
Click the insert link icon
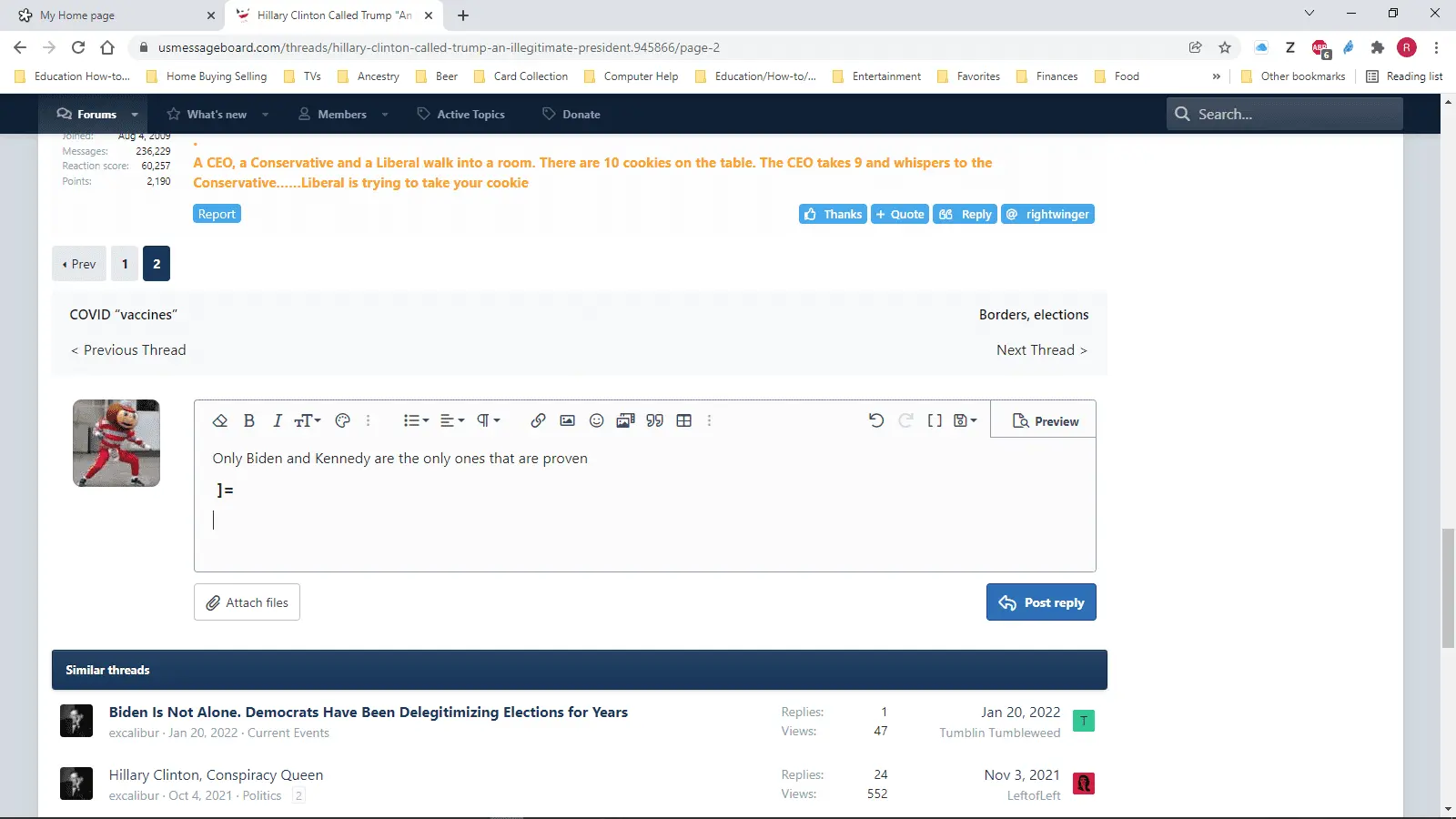(538, 420)
